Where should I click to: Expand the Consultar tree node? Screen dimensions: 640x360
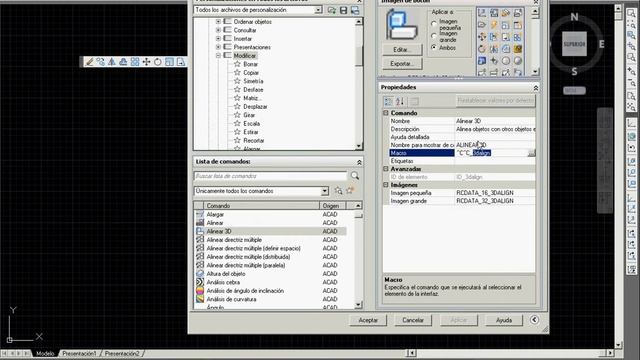(218, 30)
